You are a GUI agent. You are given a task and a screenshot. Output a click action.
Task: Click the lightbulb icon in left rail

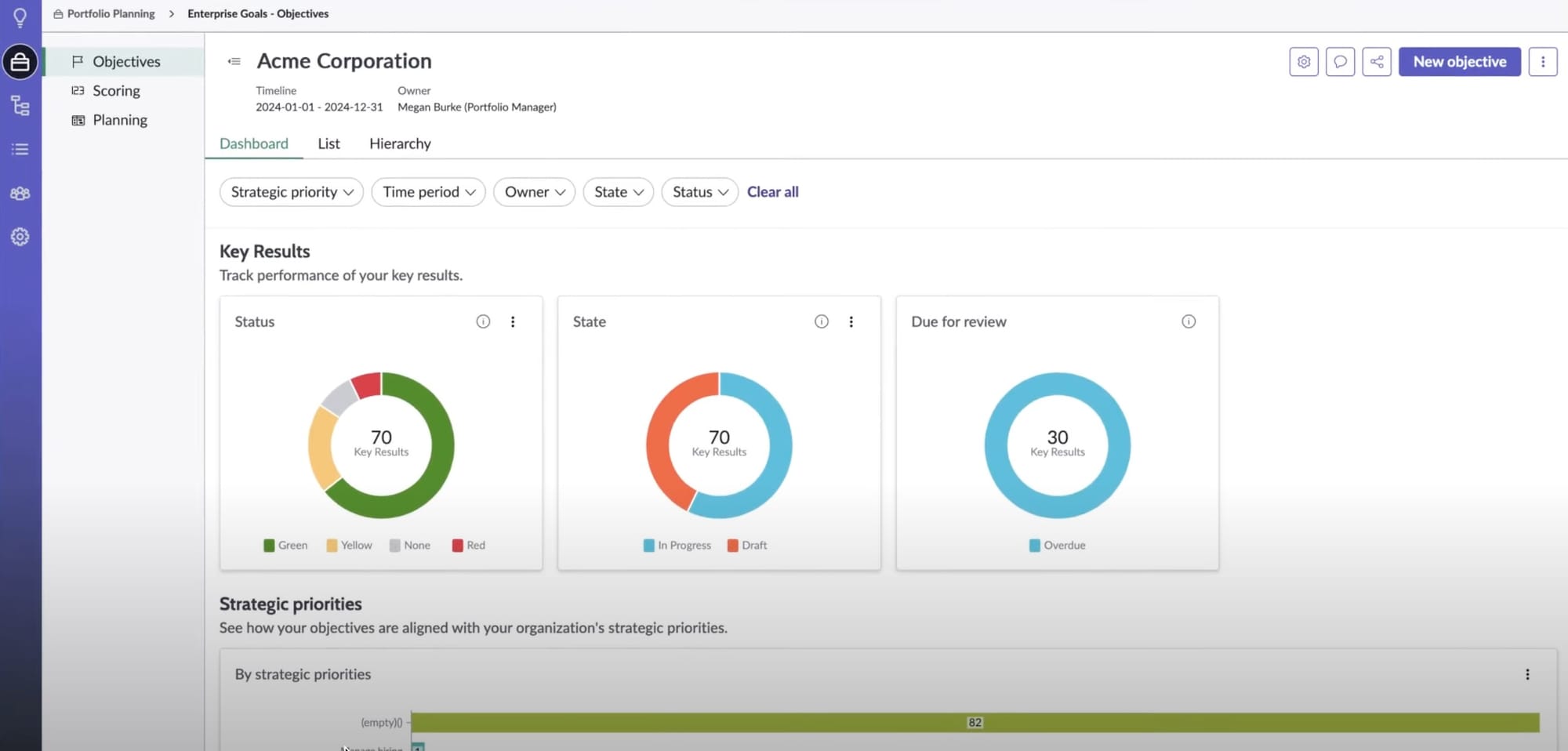point(20,16)
